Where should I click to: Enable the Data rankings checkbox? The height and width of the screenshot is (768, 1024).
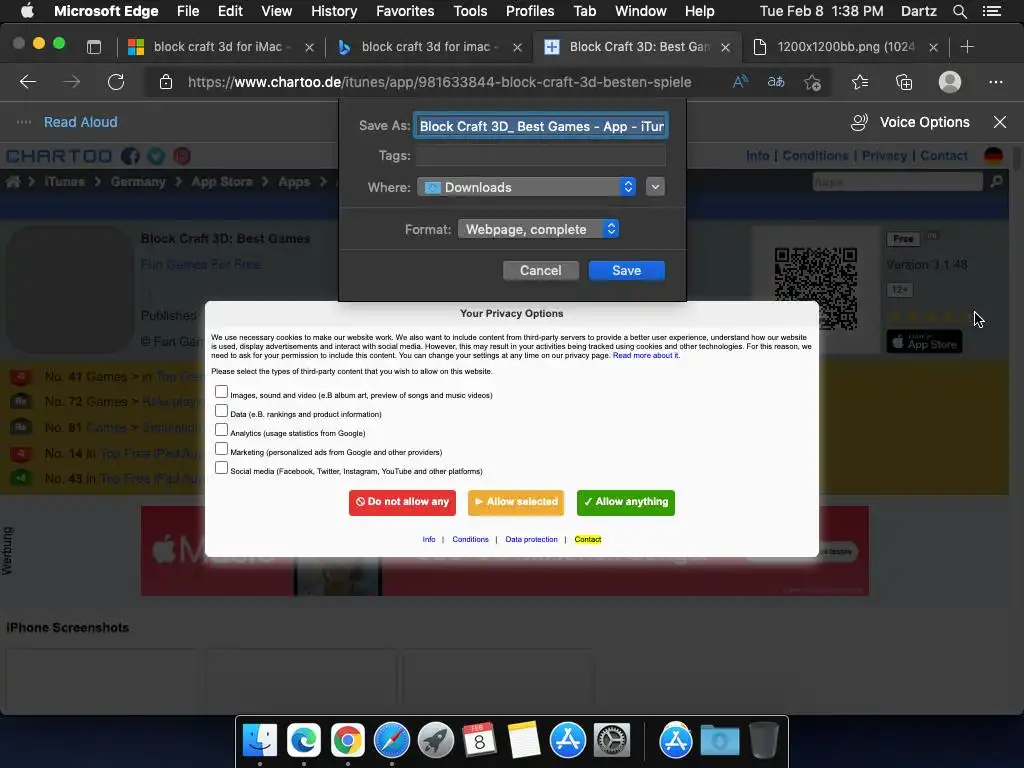(221, 411)
